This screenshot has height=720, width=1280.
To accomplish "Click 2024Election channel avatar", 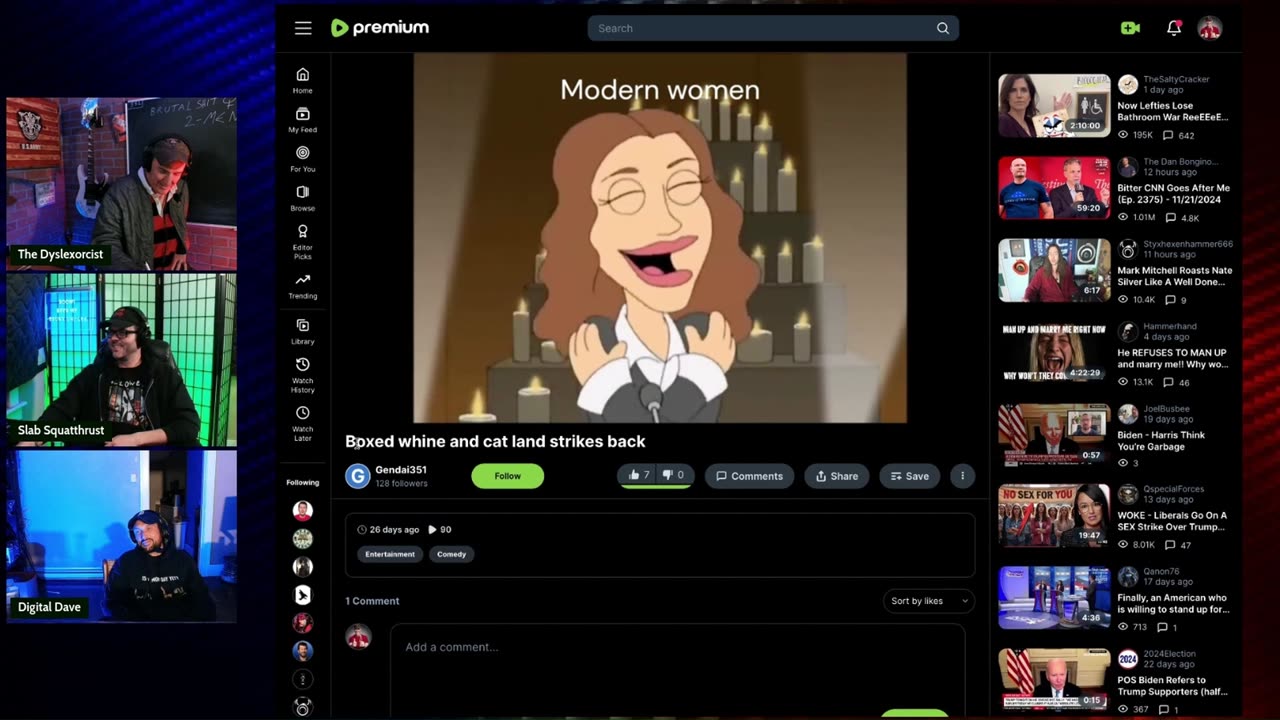I will pyautogui.click(x=1128, y=659).
